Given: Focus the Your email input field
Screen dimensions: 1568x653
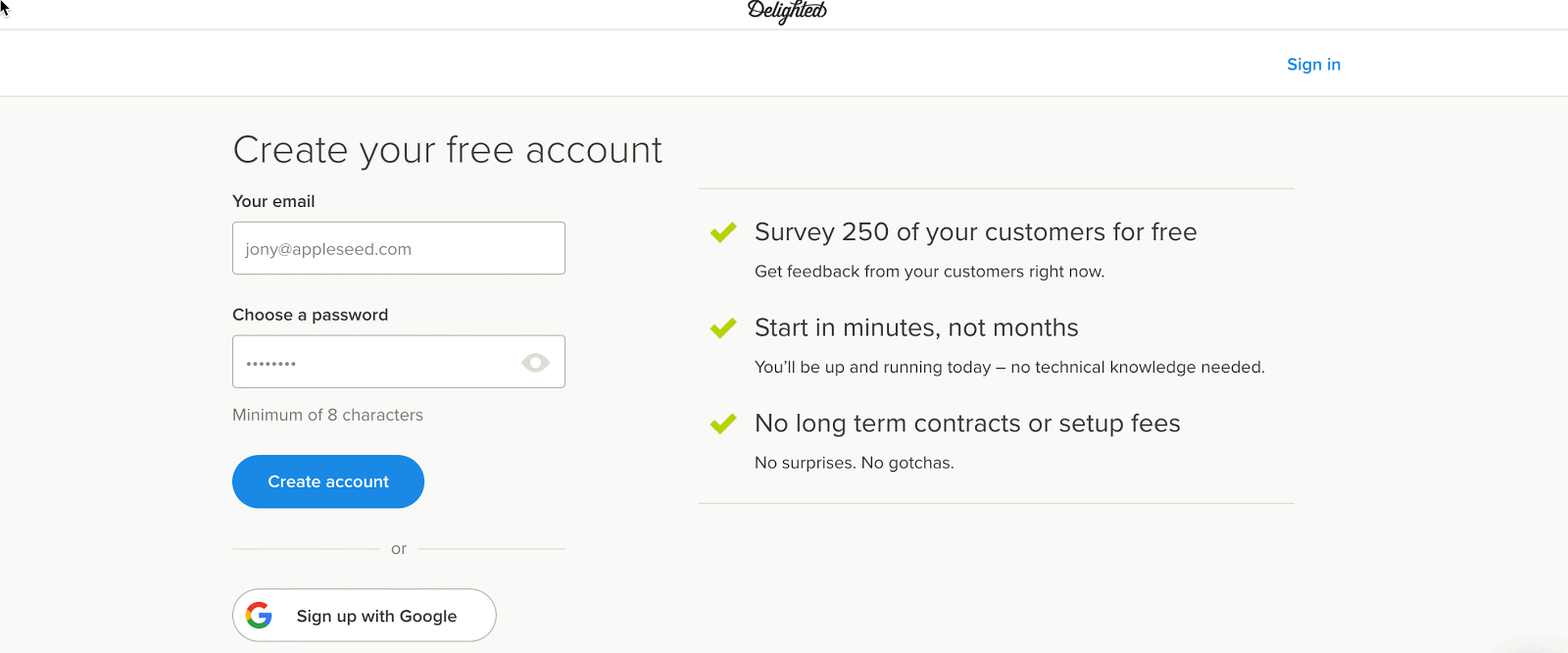Looking at the screenshot, I should (399, 248).
